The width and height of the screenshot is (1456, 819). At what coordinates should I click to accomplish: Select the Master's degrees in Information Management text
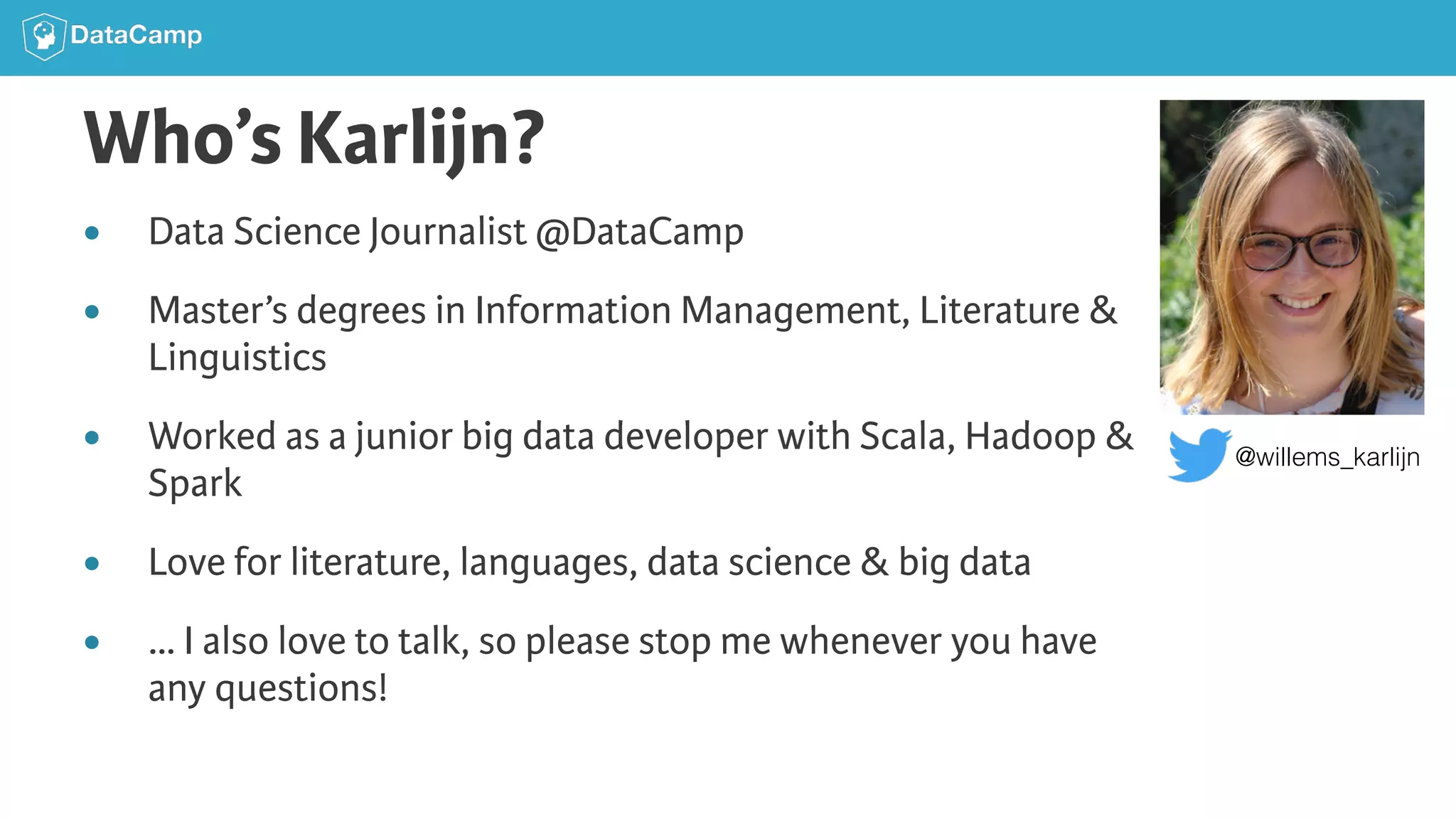pyautogui.click(x=633, y=311)
